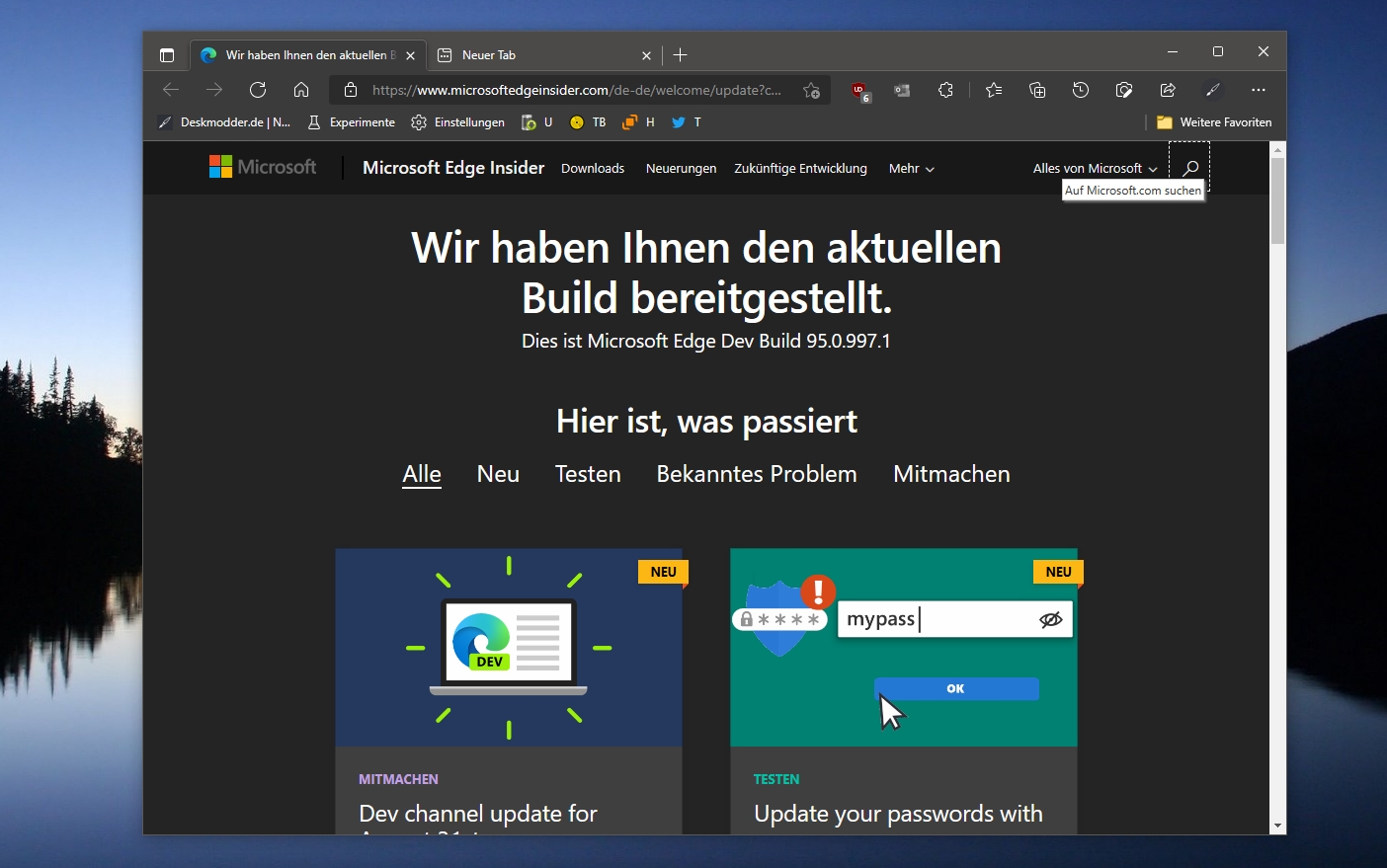View site info via lock icon
Screen dimensions: 1387x868
[350, 90]
